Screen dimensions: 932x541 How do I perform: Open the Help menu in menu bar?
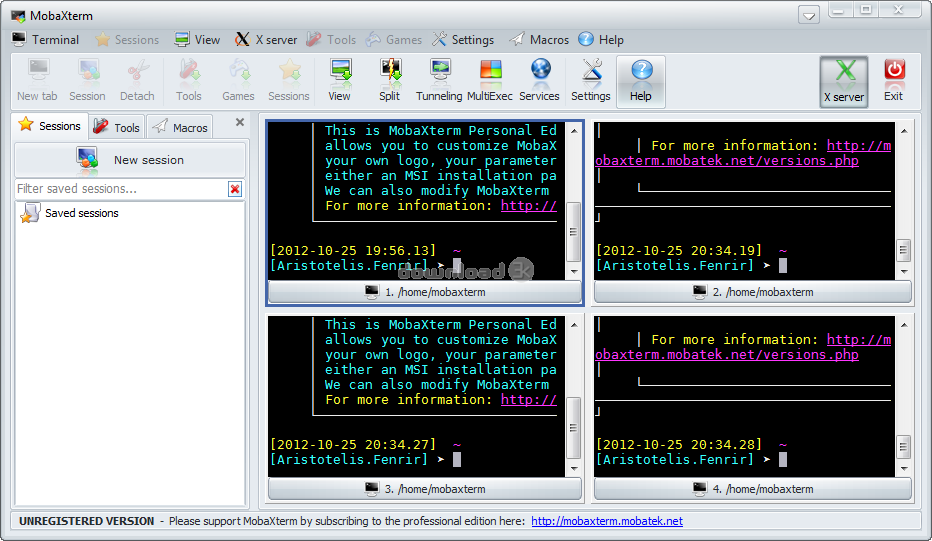pos(601,40)
